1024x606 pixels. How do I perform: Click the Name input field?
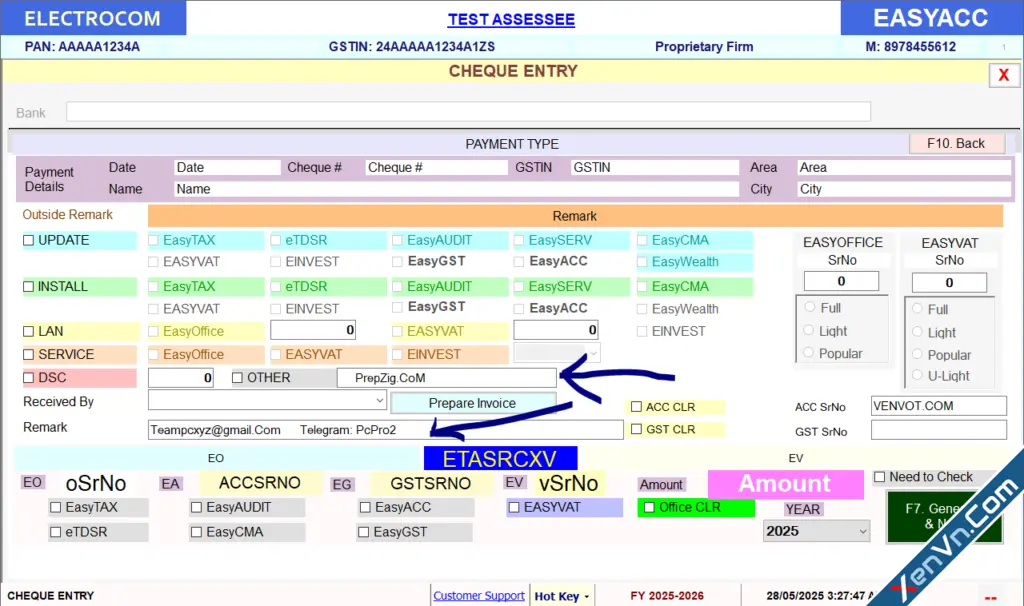coord(456,189)
